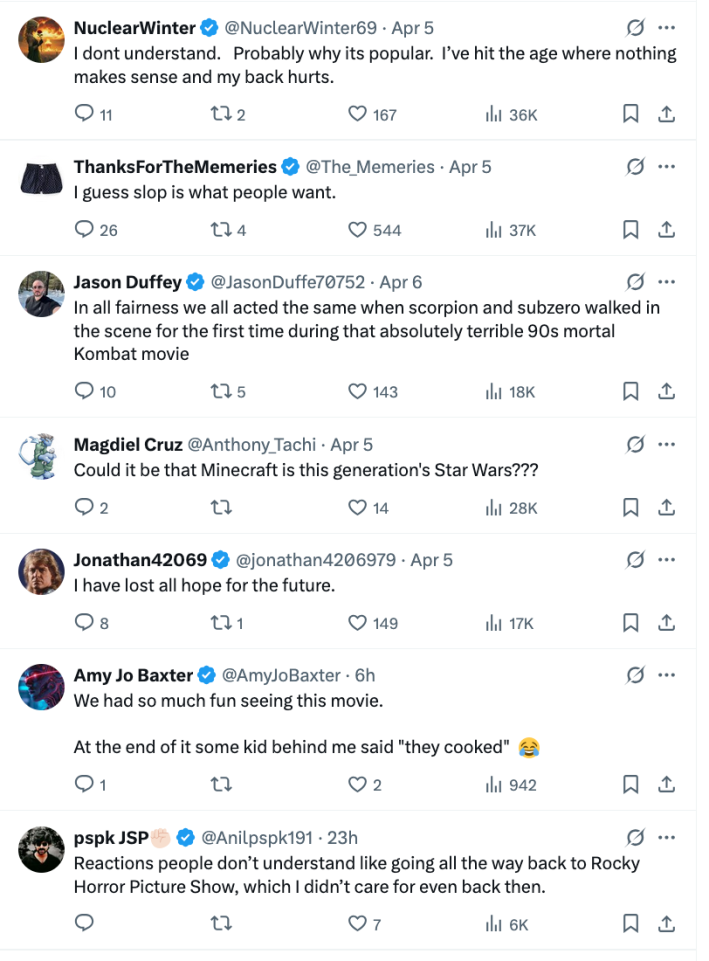Open more options for Amy Jo Baxter's tweet
This screenshot has width=709, height=961.
pos(666,675)
